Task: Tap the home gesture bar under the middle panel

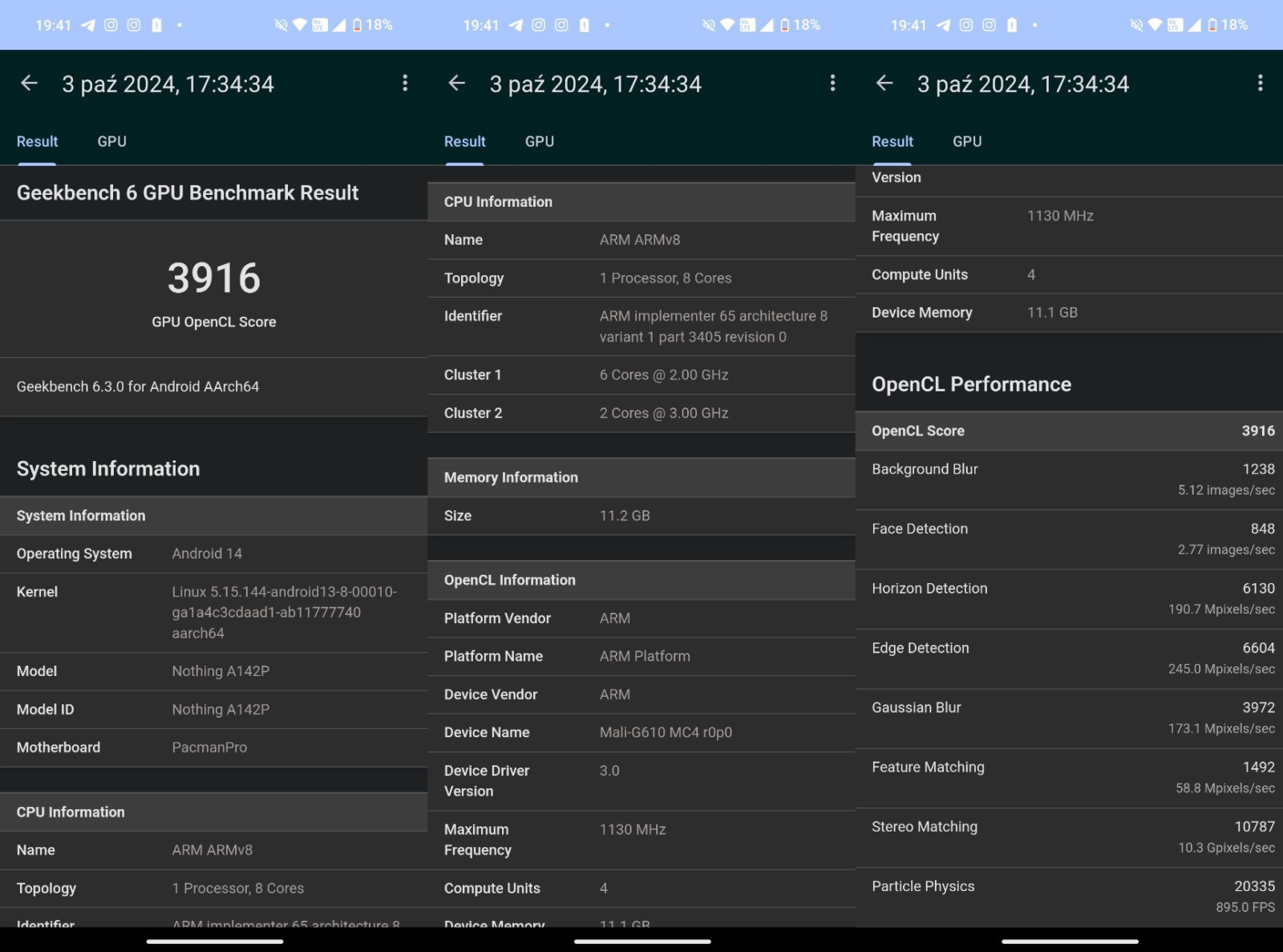Action: coord(642,942)
